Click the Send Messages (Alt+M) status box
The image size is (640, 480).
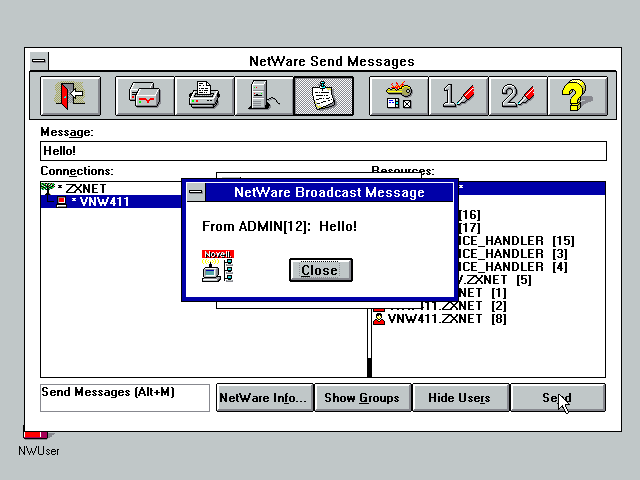pyautogui.click(x=125, y=398)
